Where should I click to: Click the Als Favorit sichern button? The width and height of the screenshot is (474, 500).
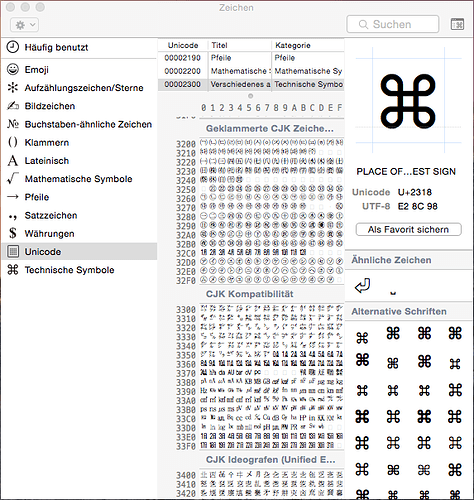(408, 230)
